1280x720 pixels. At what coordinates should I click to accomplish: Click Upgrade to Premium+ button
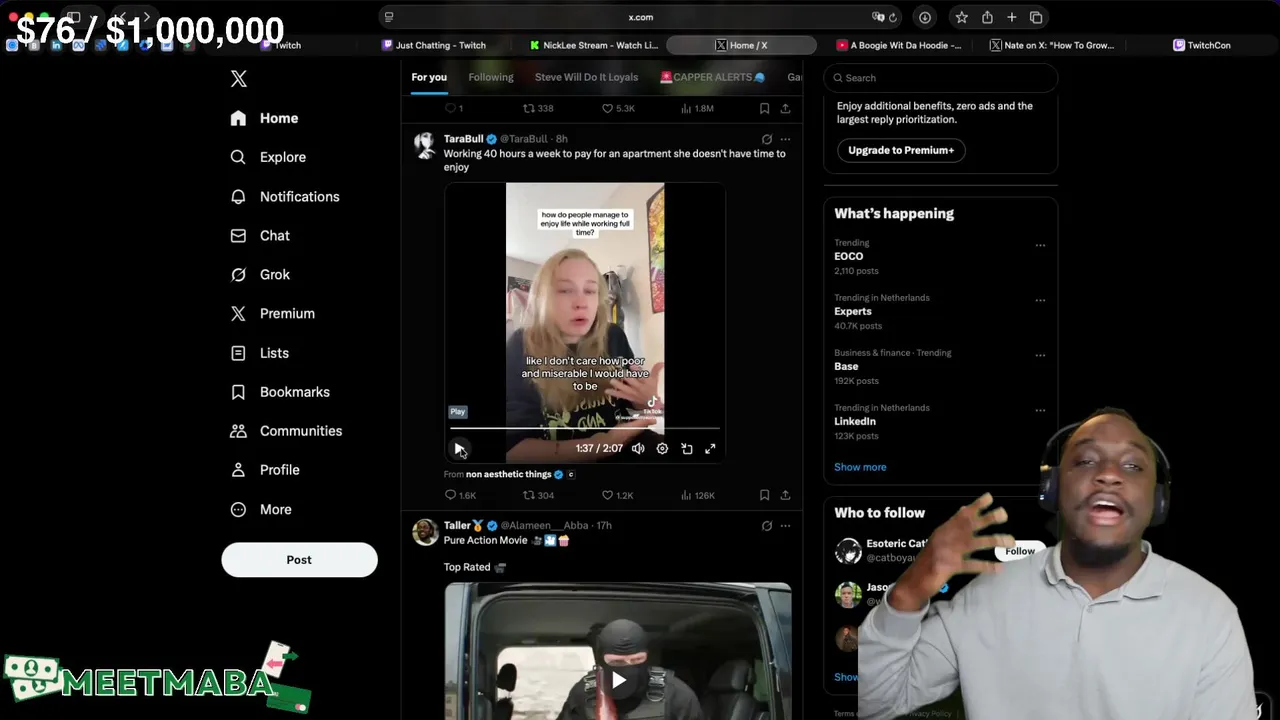[x=901, y=150]
